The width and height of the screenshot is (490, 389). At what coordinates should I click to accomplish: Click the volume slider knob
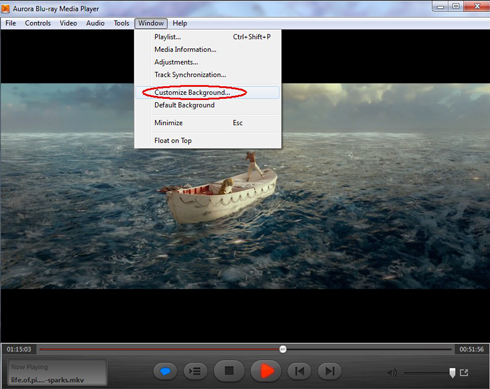click(452, 373)
